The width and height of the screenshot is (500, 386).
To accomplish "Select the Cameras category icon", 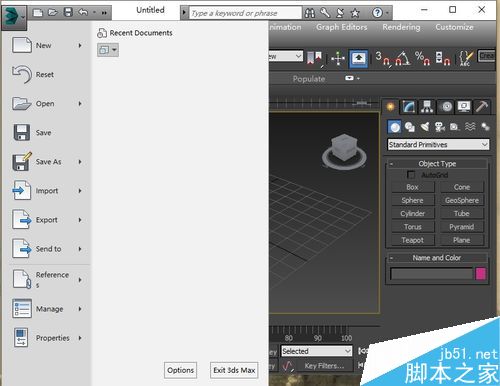I will tap(440, 127).
